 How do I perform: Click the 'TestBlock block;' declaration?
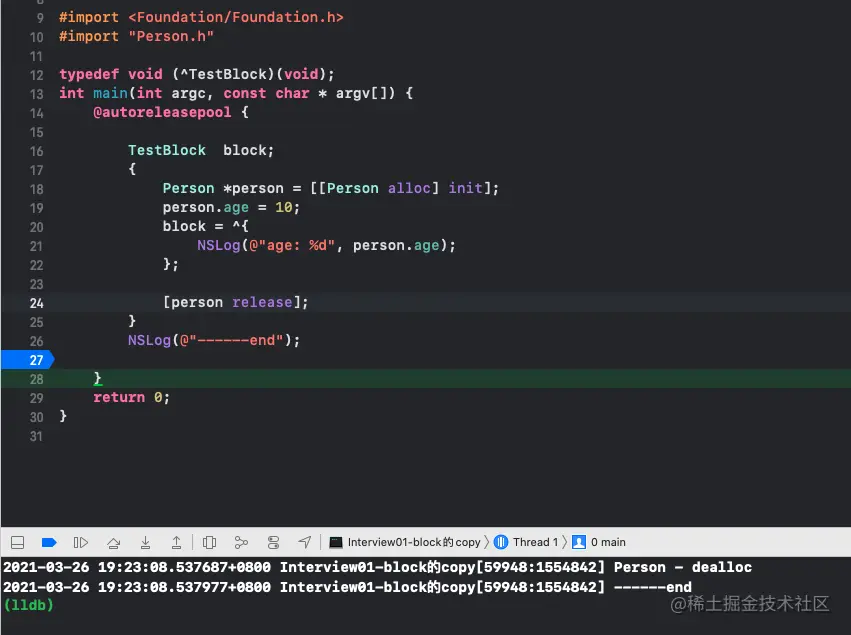[x=201, y=150]
